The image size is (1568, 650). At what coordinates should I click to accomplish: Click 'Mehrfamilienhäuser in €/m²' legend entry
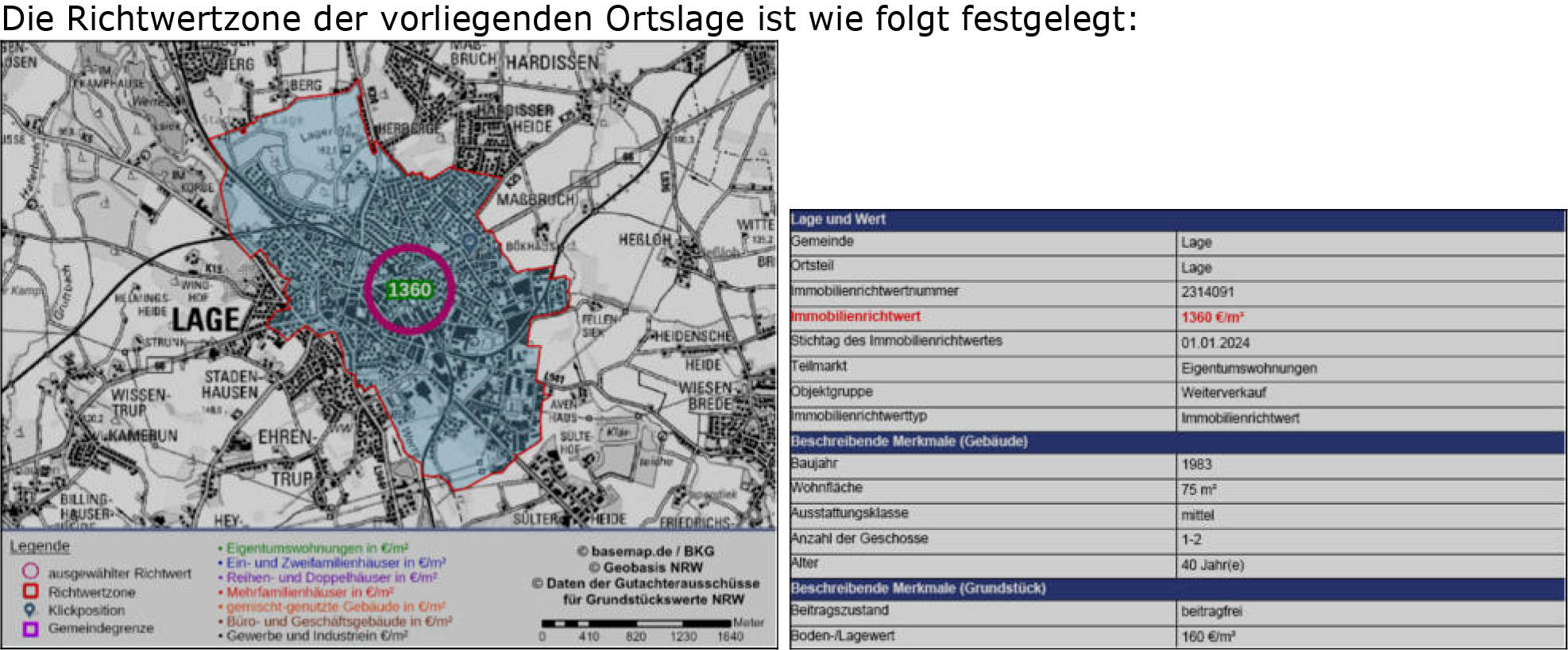point(309,592)
